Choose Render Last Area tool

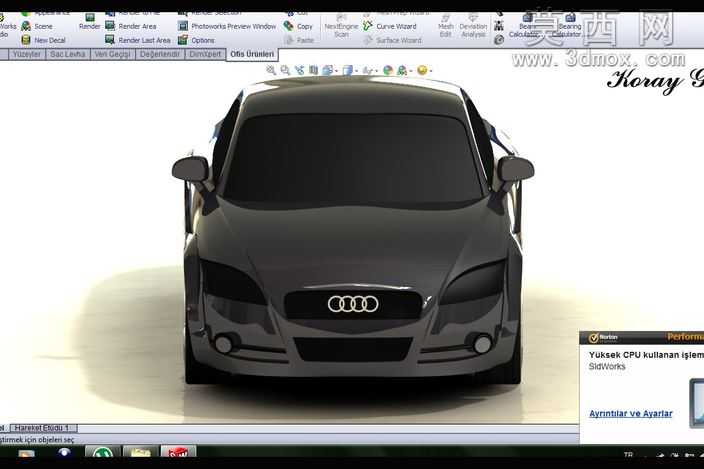click(138, 40)
